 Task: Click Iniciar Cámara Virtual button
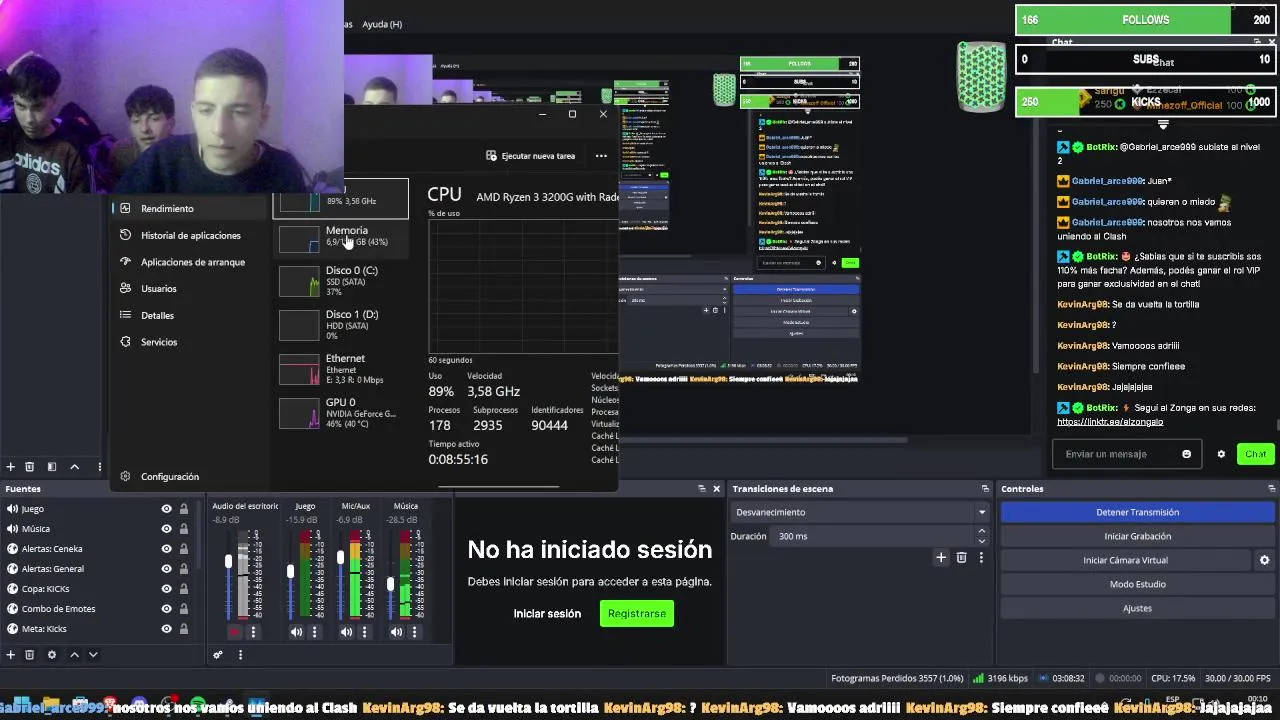(1125, 560)
